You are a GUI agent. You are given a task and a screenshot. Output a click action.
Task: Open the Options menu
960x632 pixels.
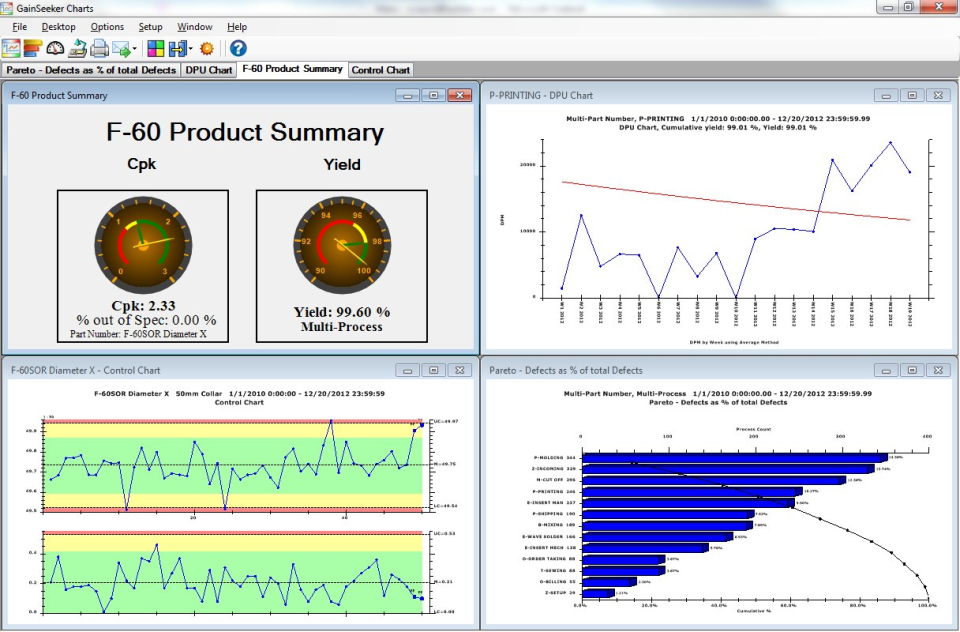point(107,27)
